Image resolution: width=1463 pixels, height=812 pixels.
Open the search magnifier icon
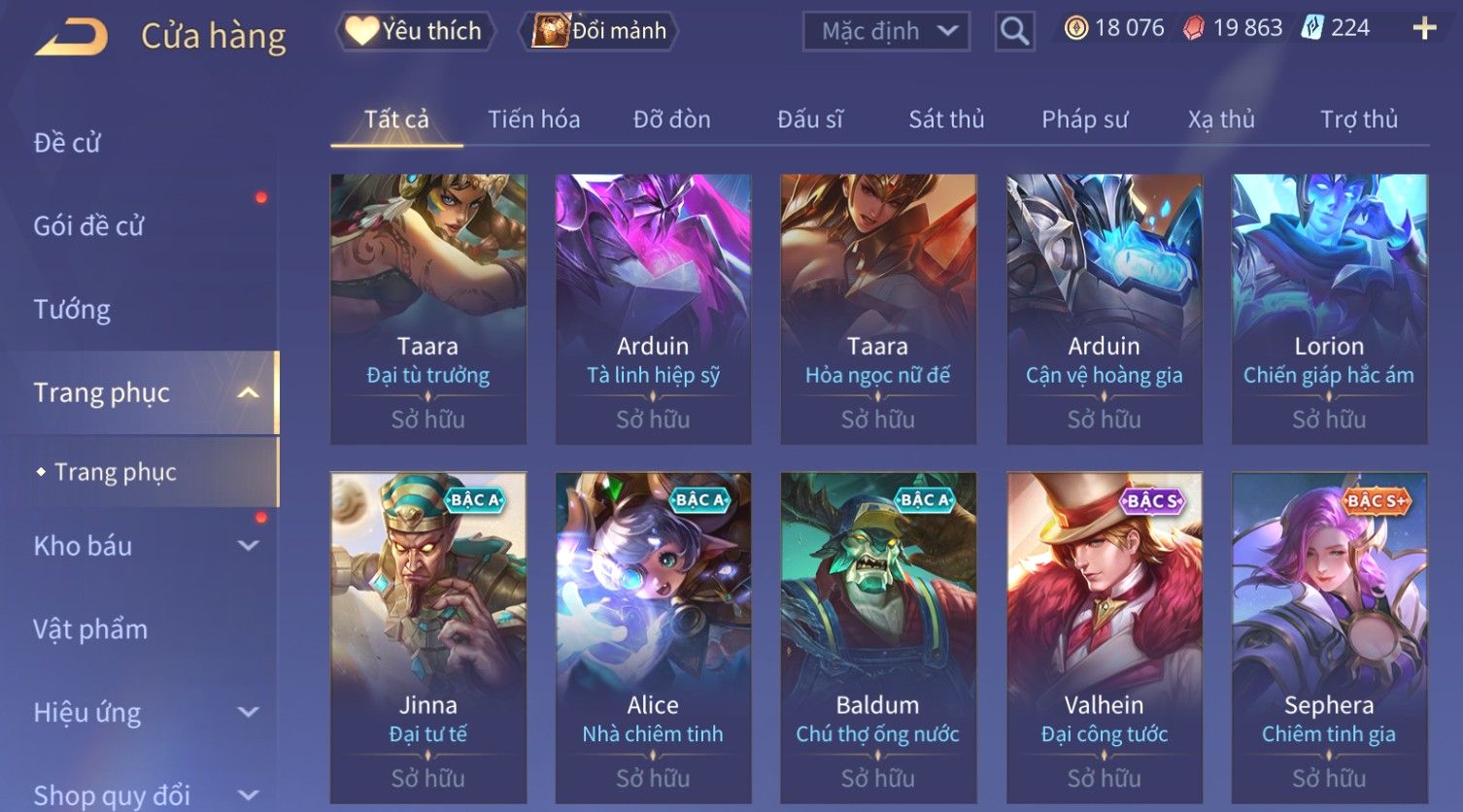(x=1014, y=31)
